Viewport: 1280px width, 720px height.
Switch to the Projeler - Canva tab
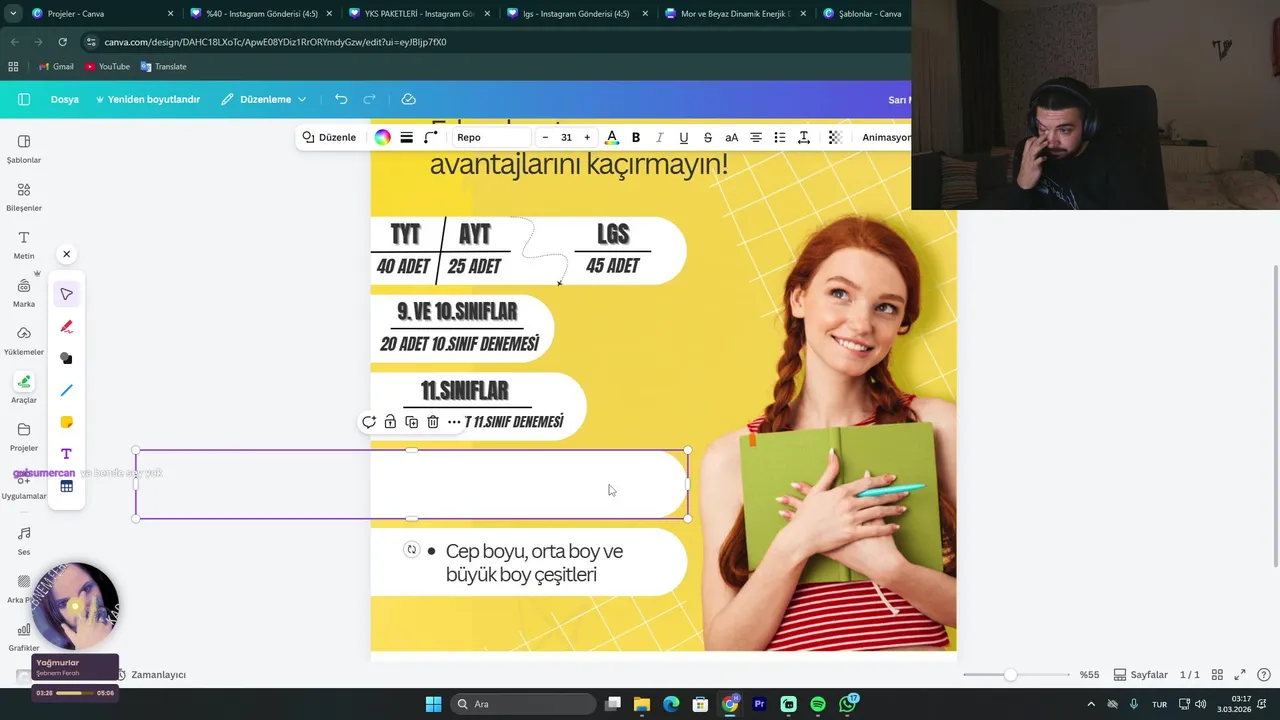pos(100,14)
